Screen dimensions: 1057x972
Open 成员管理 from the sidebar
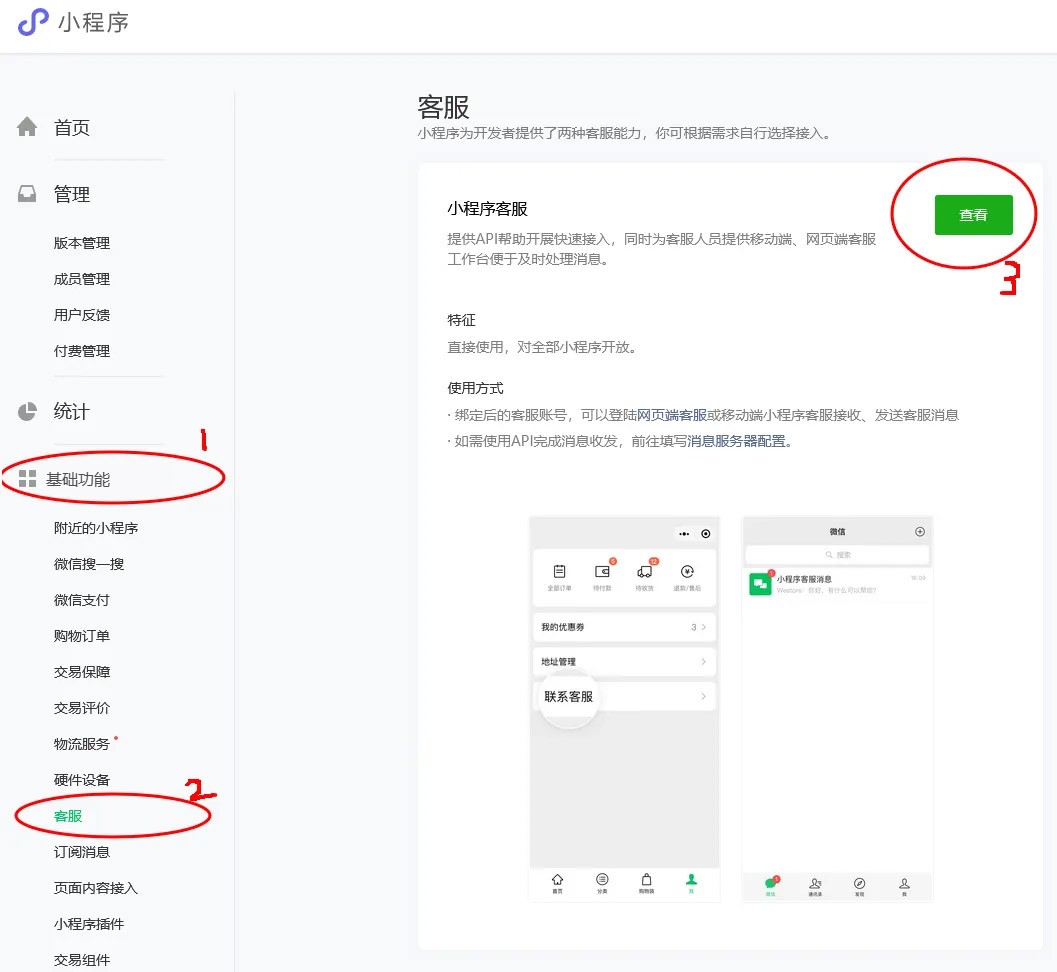[82, 279]
